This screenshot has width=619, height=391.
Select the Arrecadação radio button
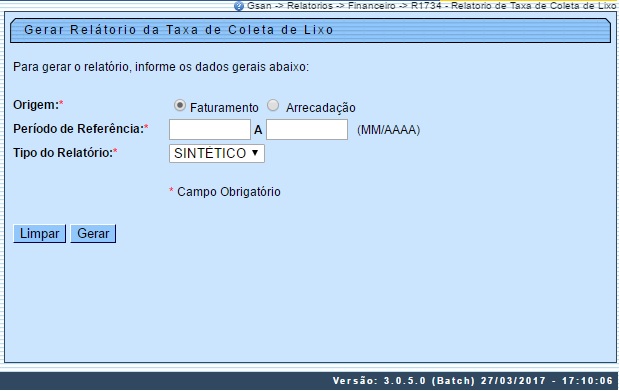(x=273, y=105)
